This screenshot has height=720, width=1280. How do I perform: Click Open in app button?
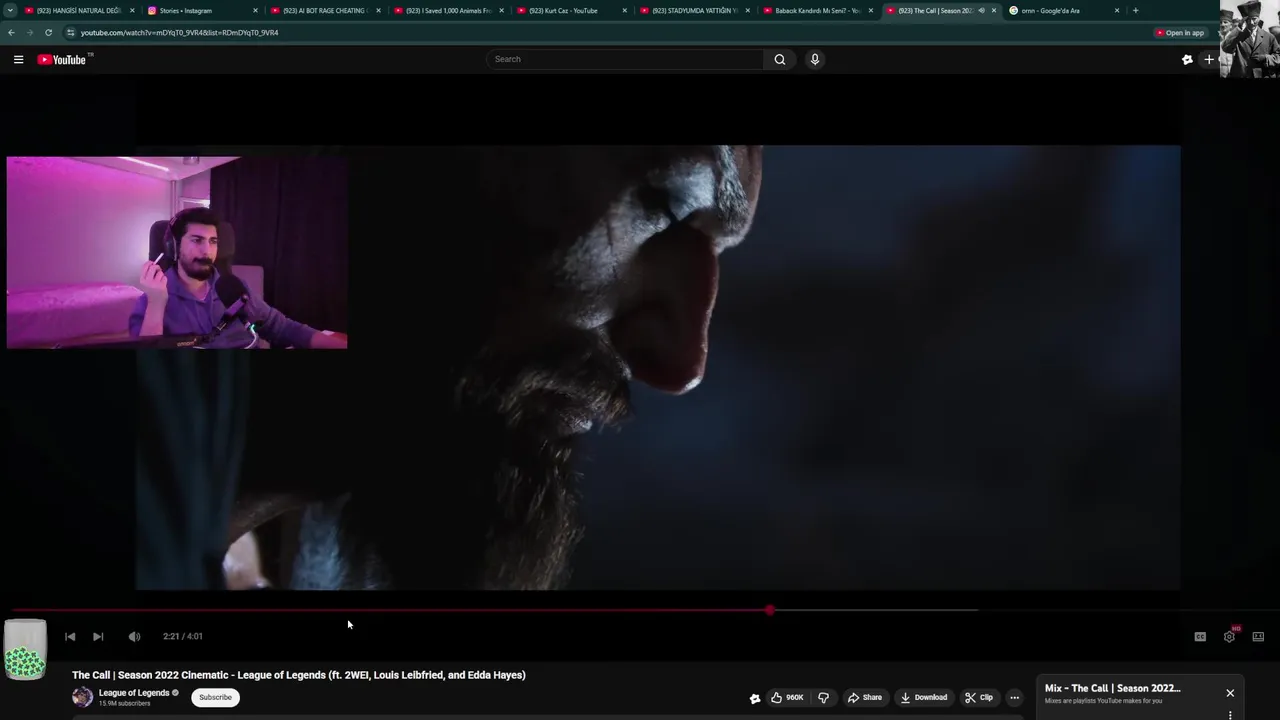1180,33
